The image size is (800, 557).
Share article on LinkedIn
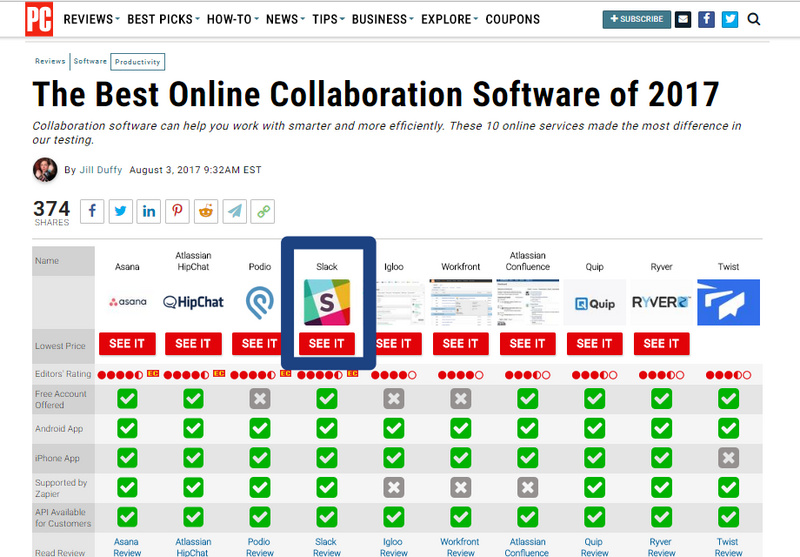pyautogui.click(x=148, y=211)
